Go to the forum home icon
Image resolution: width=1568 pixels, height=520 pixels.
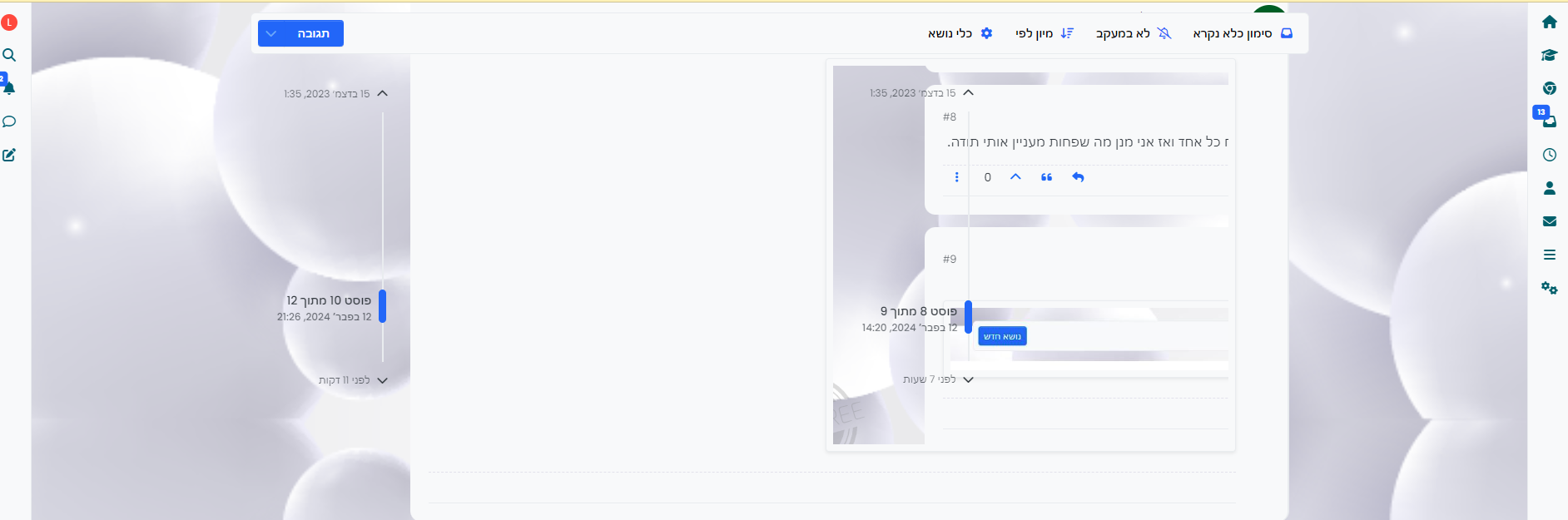coord(1549,22)
